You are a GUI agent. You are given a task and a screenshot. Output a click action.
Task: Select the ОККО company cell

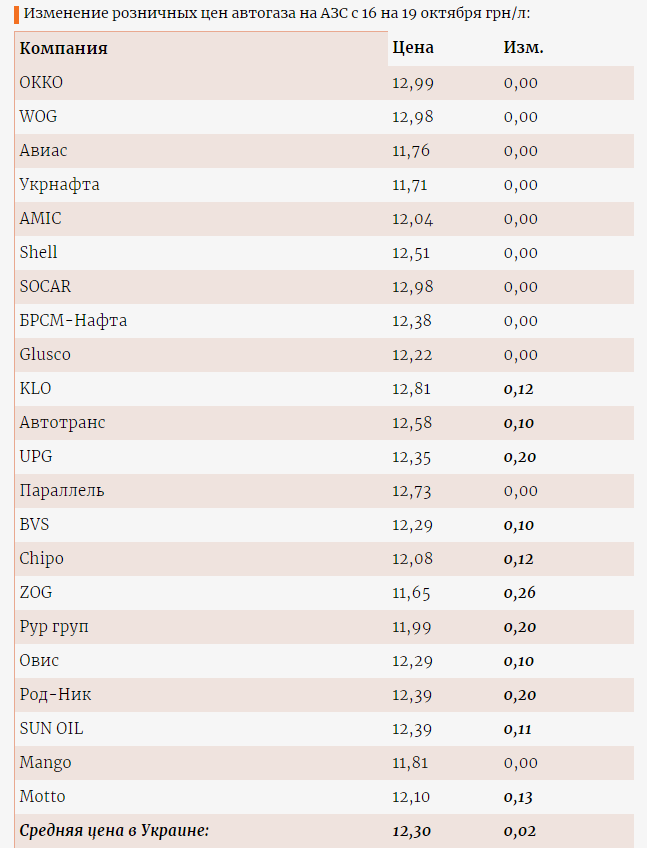click(x=41, y=82)
